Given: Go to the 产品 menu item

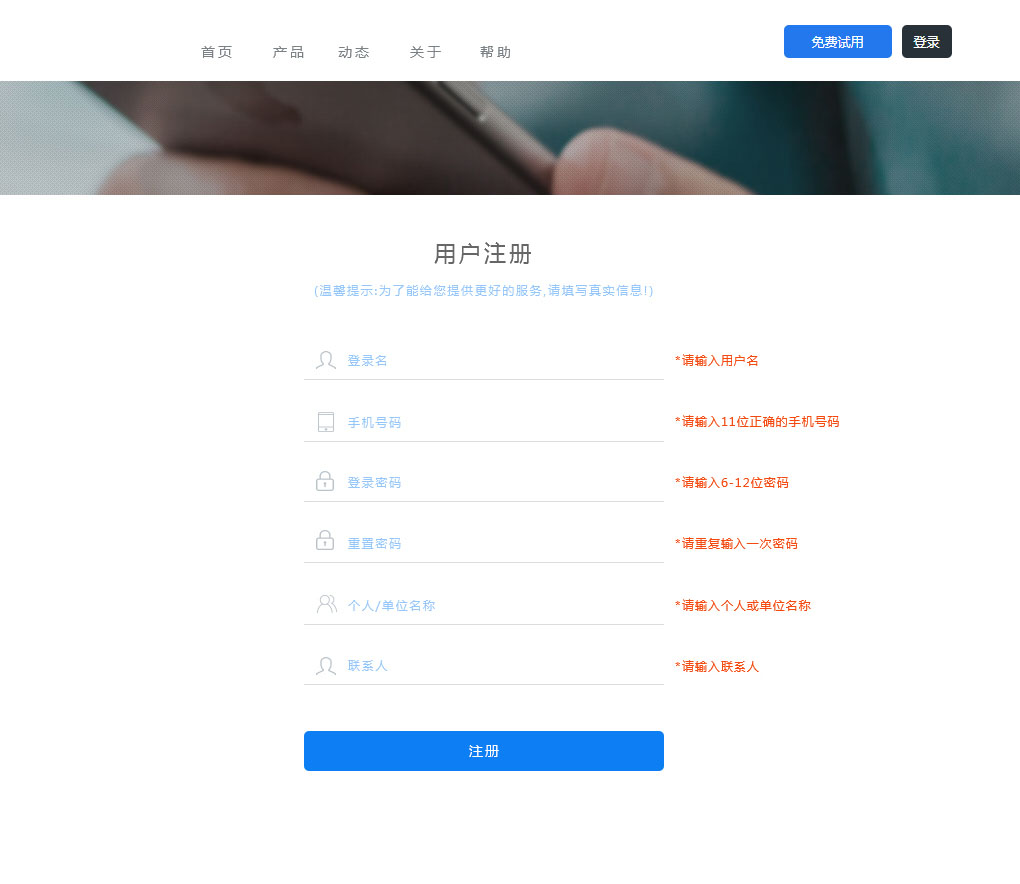Looking at the screenshot, I should tap(288, 52).
